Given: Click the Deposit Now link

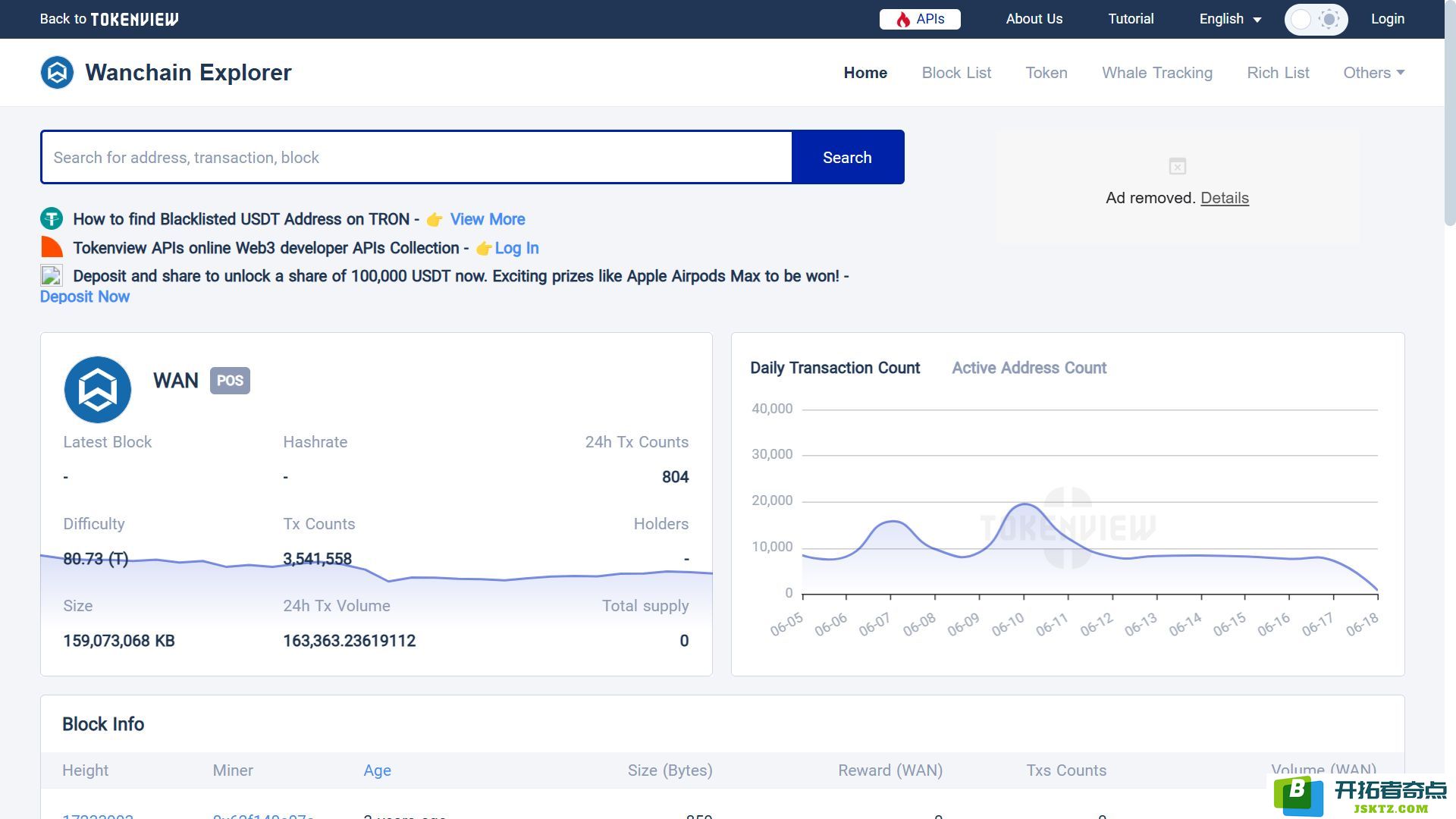Looking at the screenshot, I should (x=85, y=297).
